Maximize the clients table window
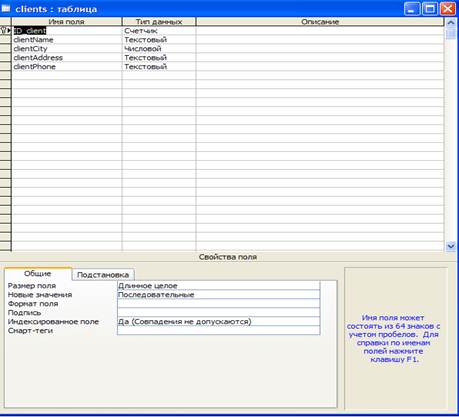459x417 pixels. pyautogui.click(x=430, y=9)
